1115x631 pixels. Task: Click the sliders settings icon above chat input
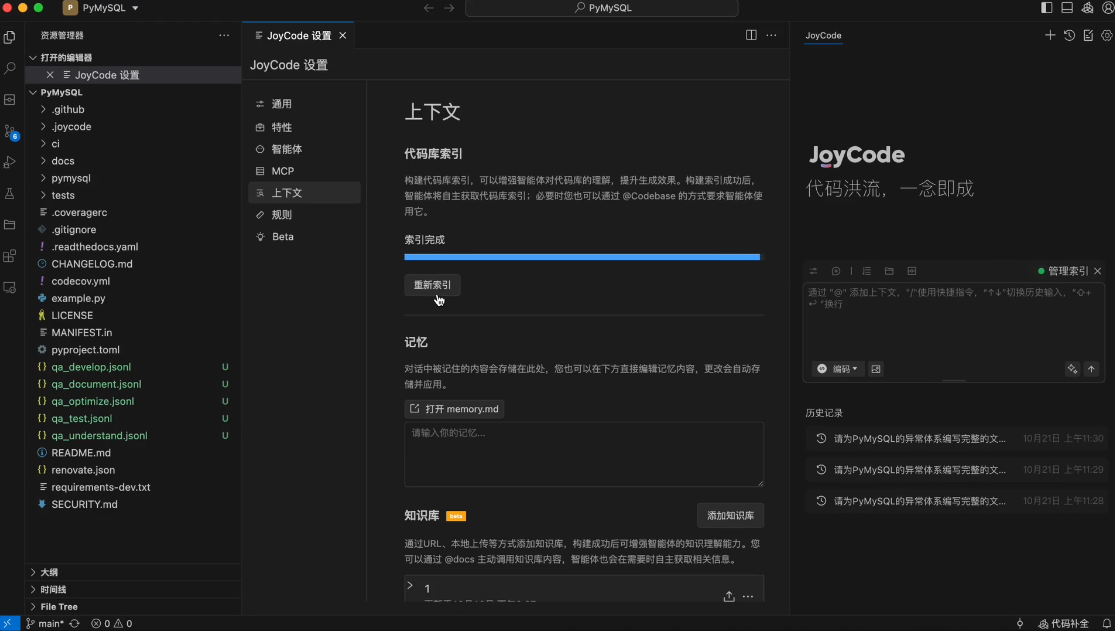click(x=813, y=271)
